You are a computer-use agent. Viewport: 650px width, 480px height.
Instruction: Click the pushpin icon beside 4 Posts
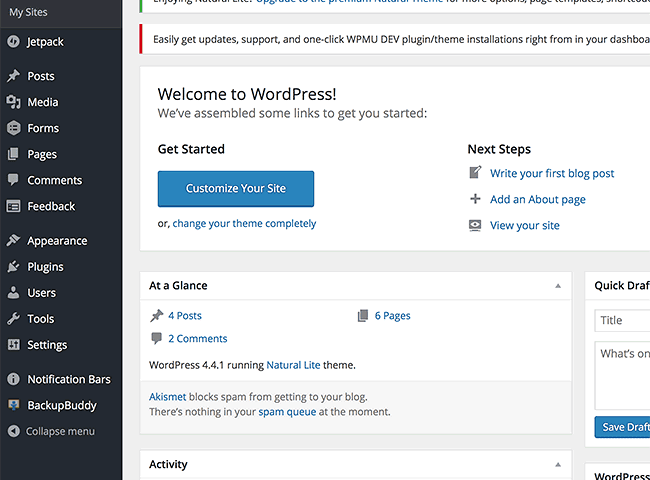click(x=156, y=316)
